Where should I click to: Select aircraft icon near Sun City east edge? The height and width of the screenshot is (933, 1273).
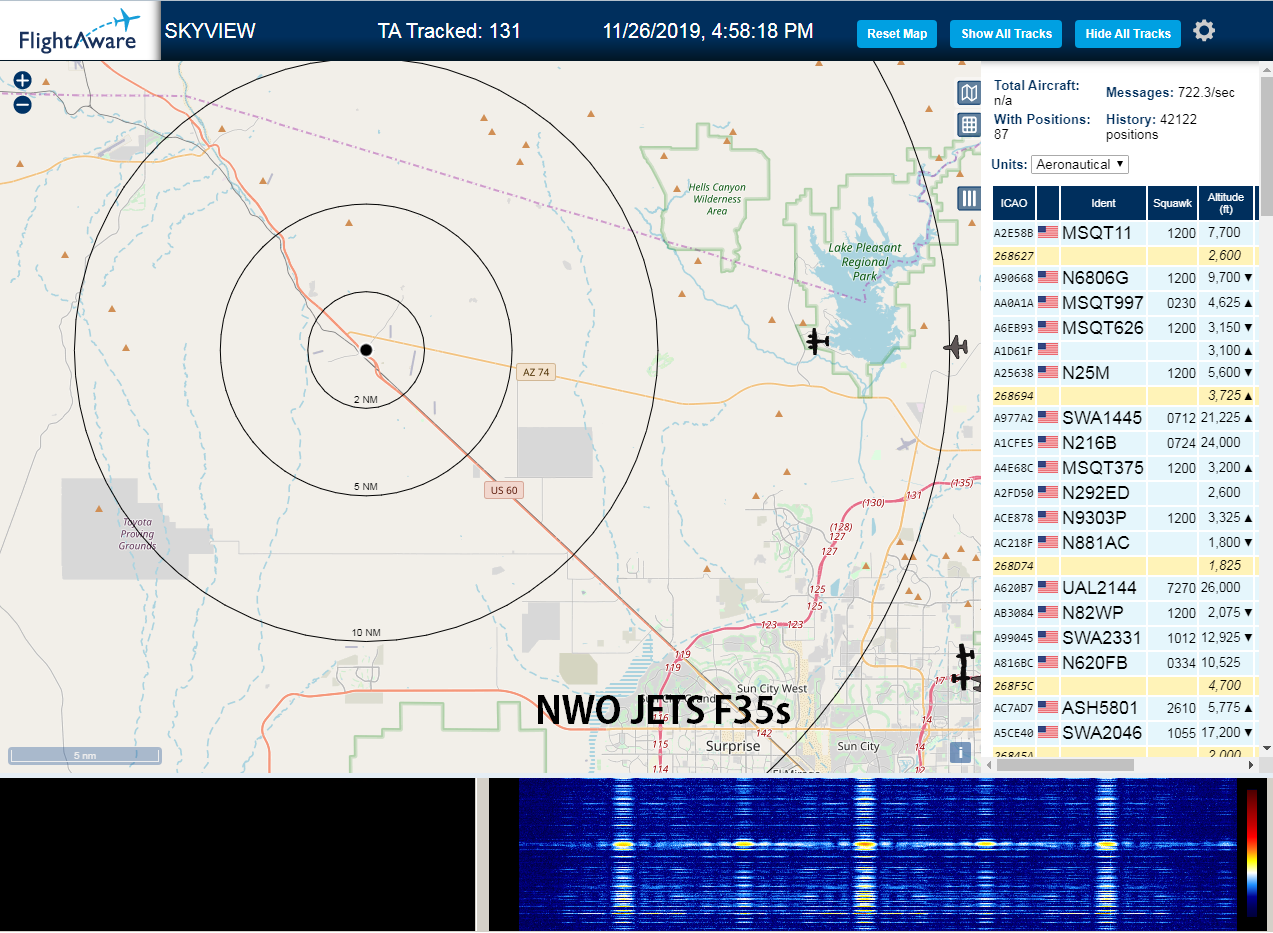coord(964,667)
